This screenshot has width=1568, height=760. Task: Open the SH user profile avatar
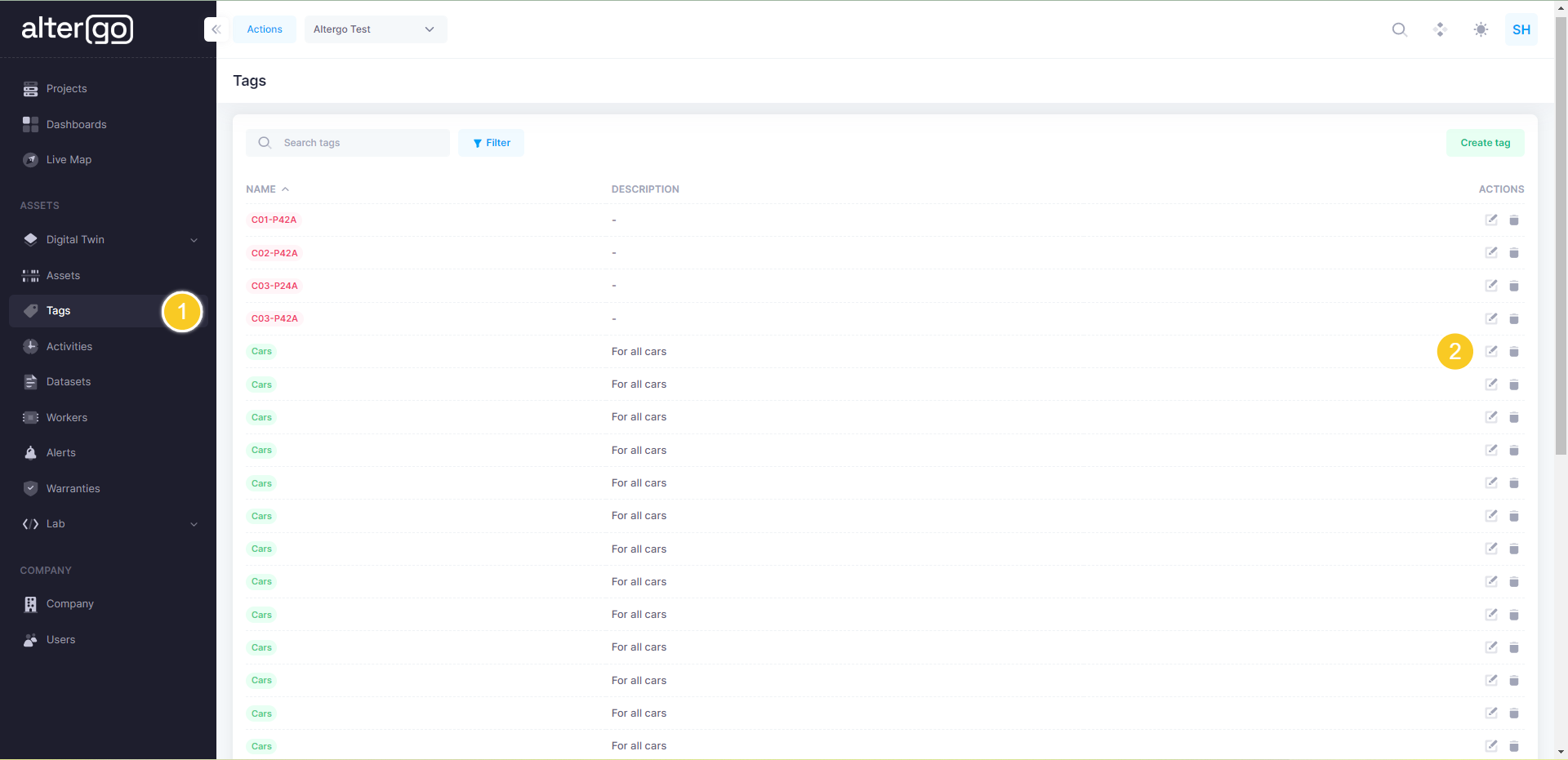tap(1521, 29)
